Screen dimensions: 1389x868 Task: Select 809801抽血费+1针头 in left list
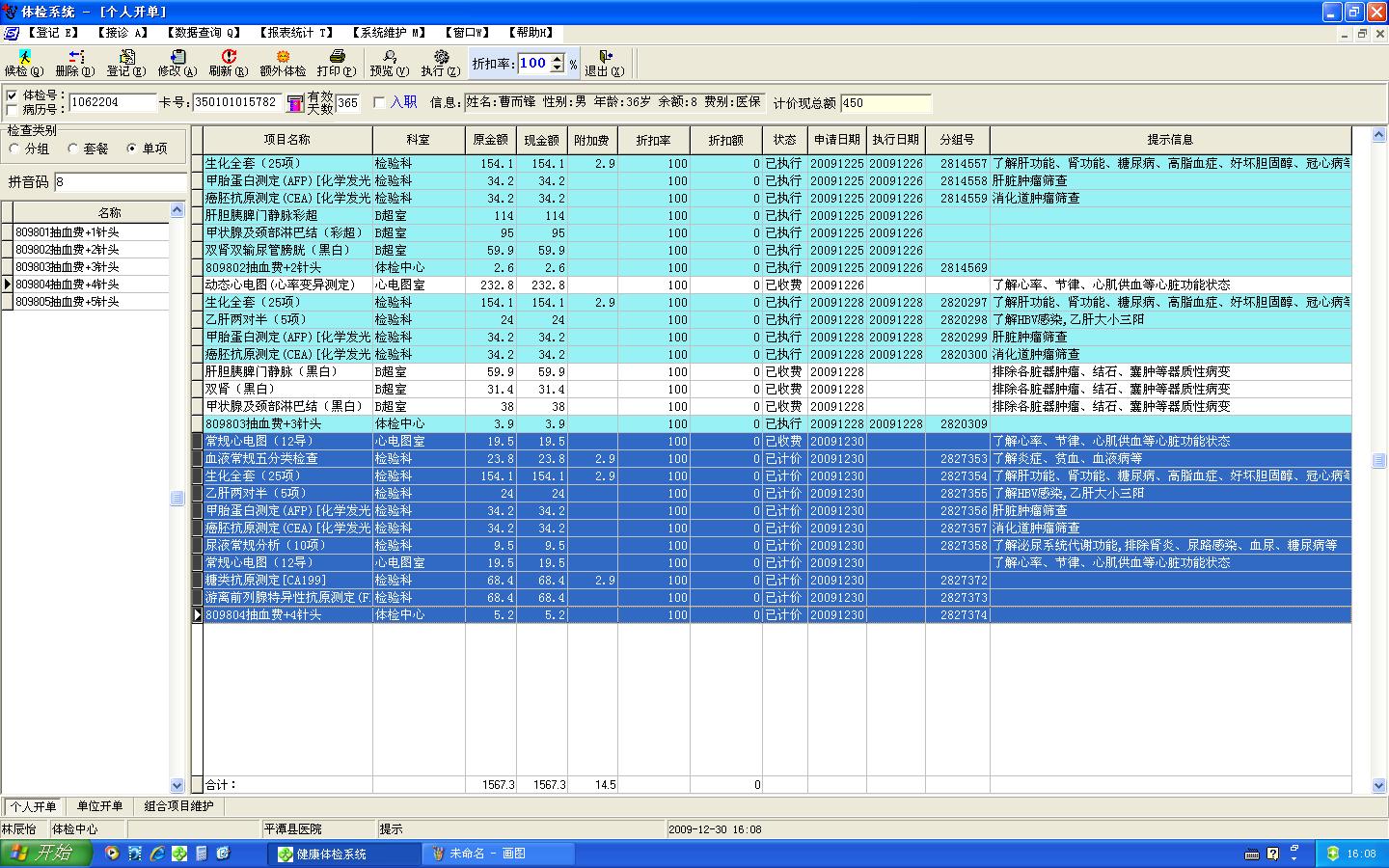pos(92,232)
